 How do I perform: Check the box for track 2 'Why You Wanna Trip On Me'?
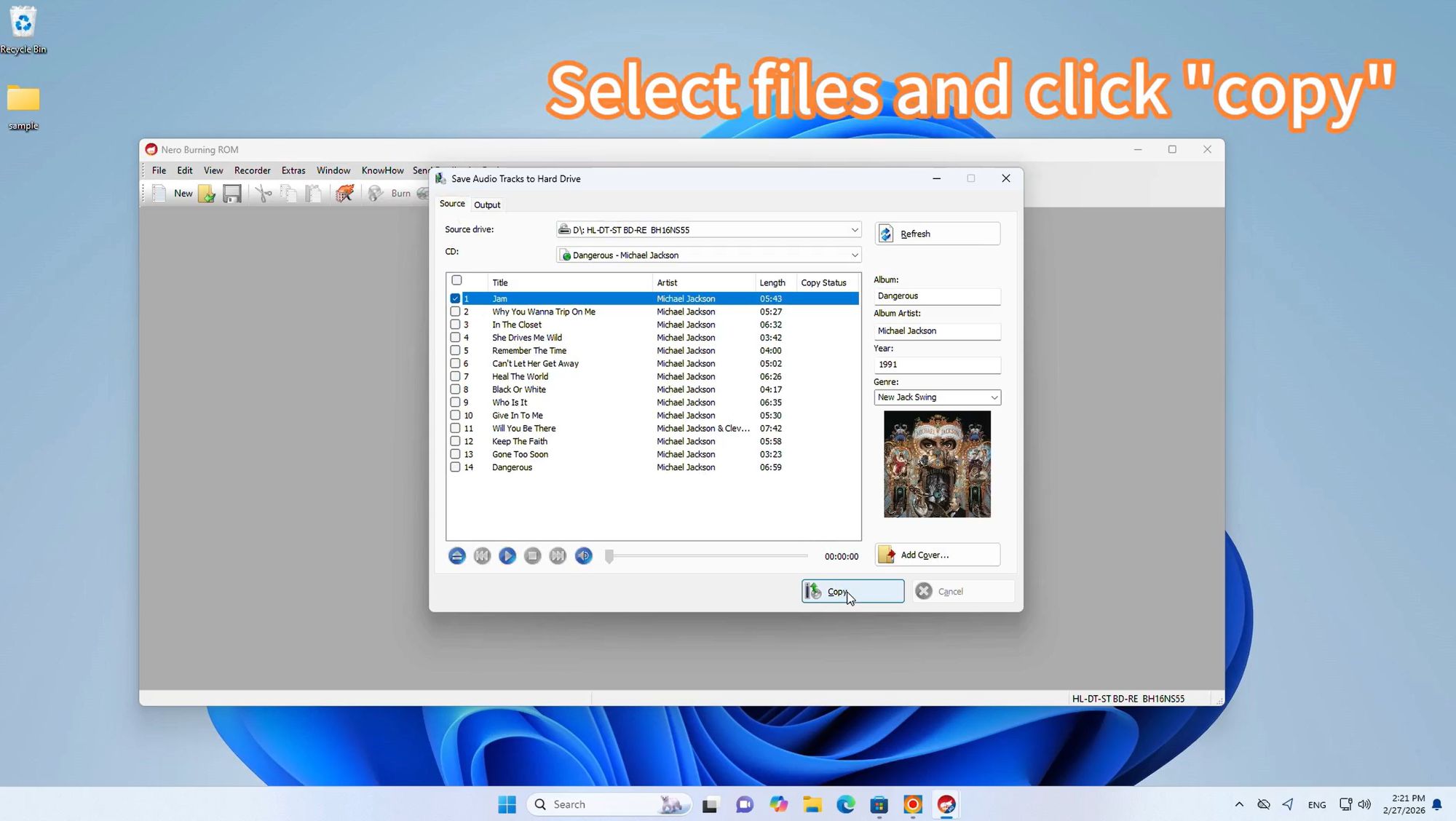455,312
